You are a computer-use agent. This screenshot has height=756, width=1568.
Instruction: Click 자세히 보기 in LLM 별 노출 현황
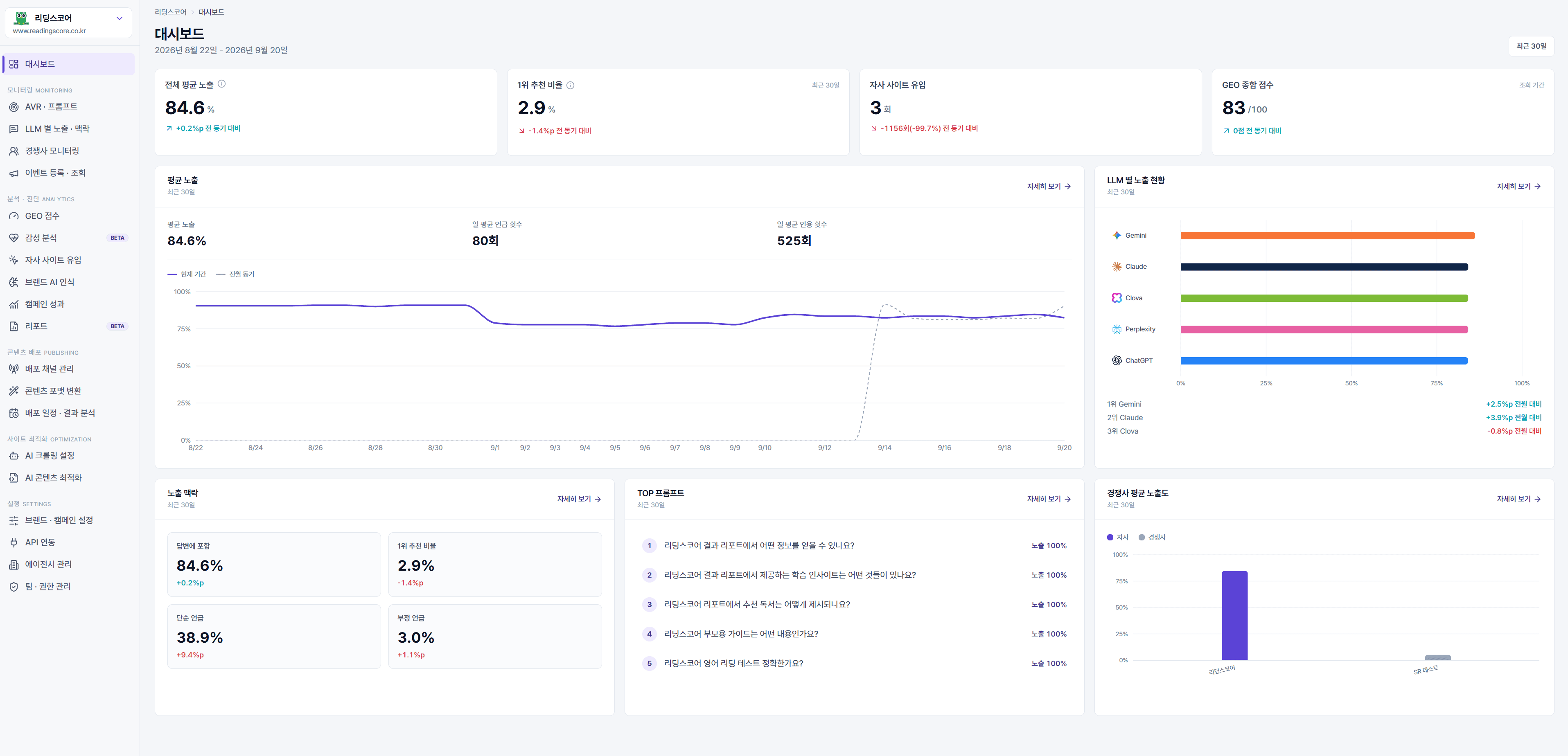1519,187
